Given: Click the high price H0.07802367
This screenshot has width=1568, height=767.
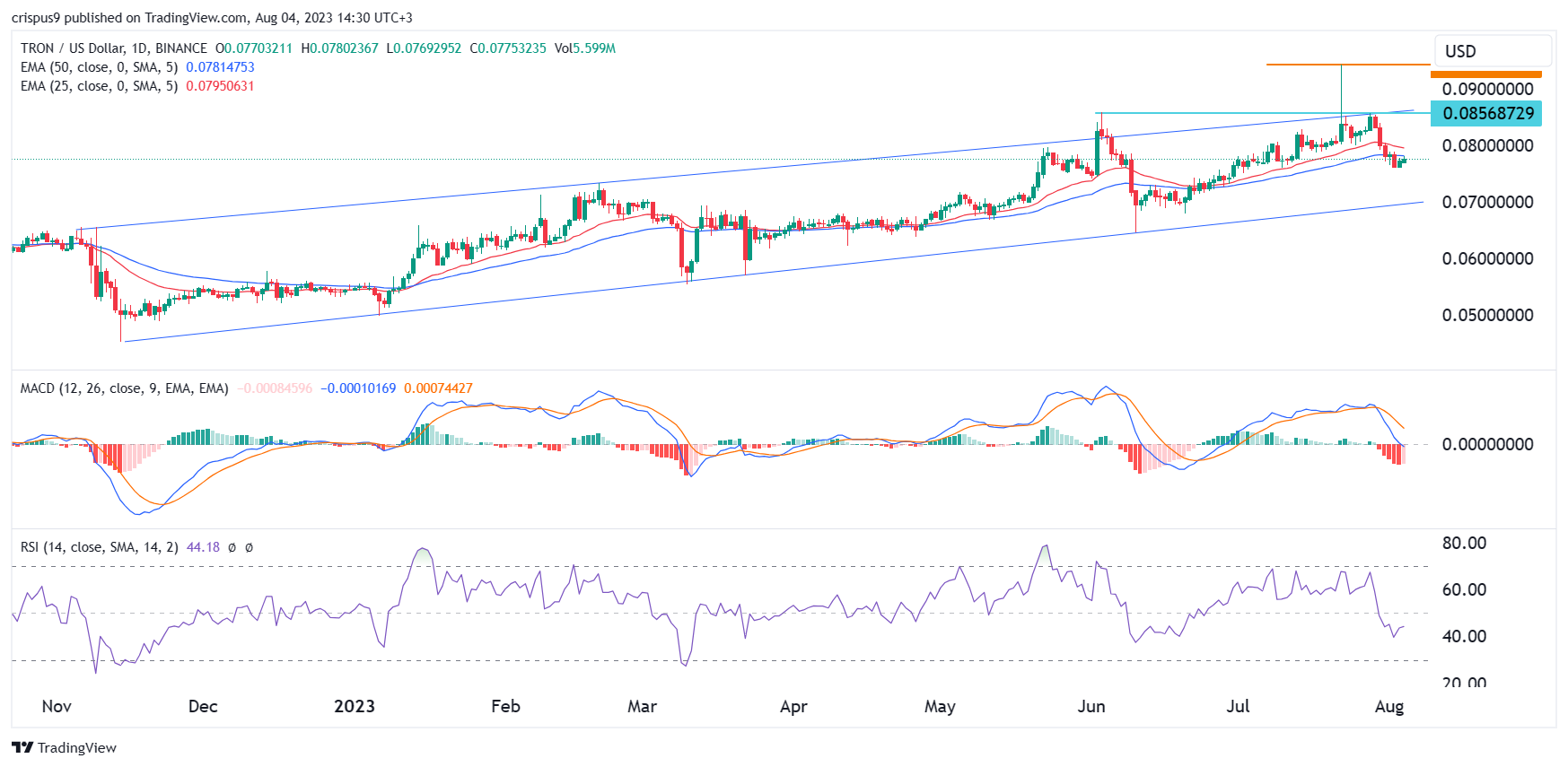Looking at the screenshot, I should (339, 48).
